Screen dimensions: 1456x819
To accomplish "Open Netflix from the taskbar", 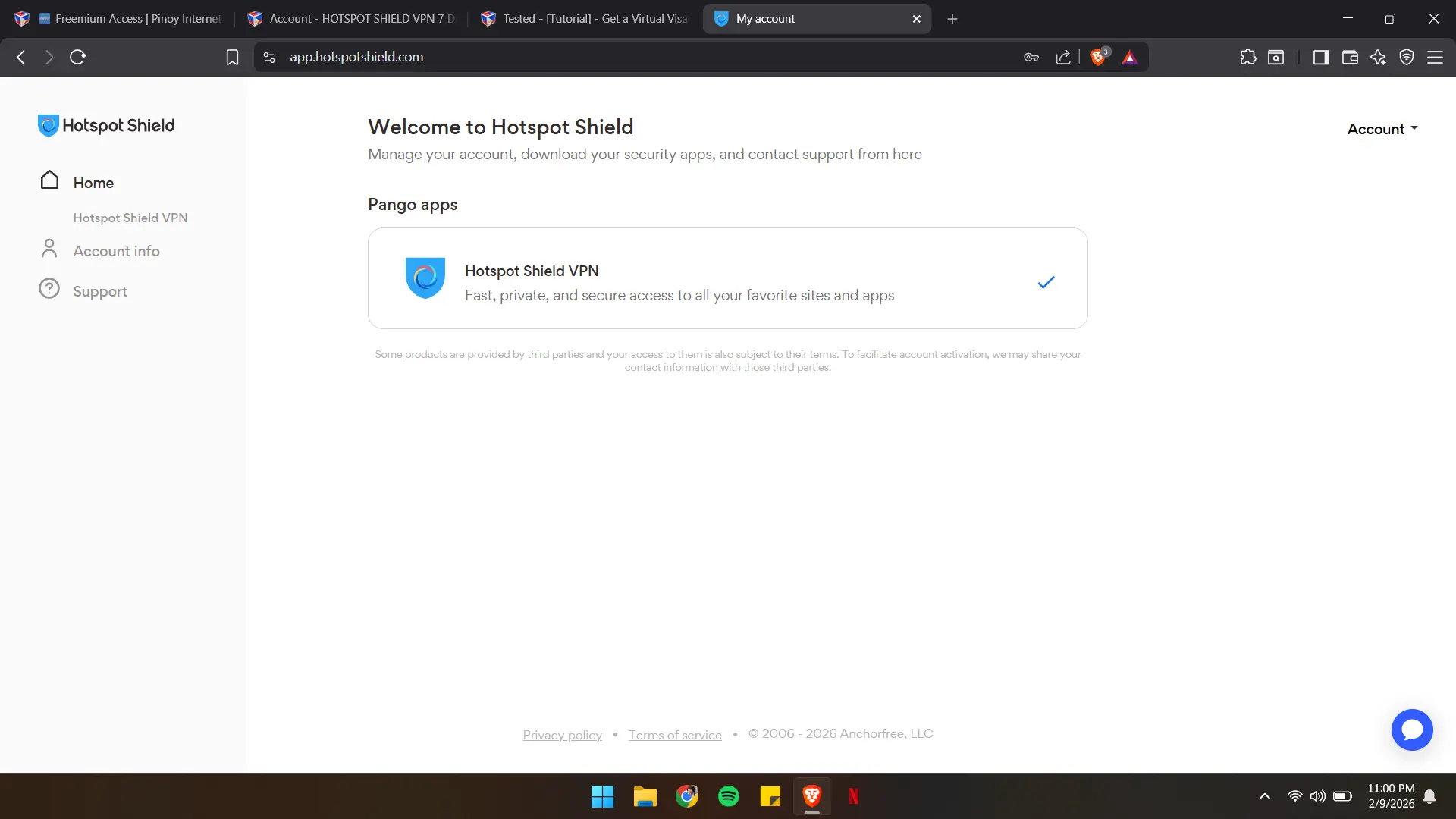I will [854, 796].
